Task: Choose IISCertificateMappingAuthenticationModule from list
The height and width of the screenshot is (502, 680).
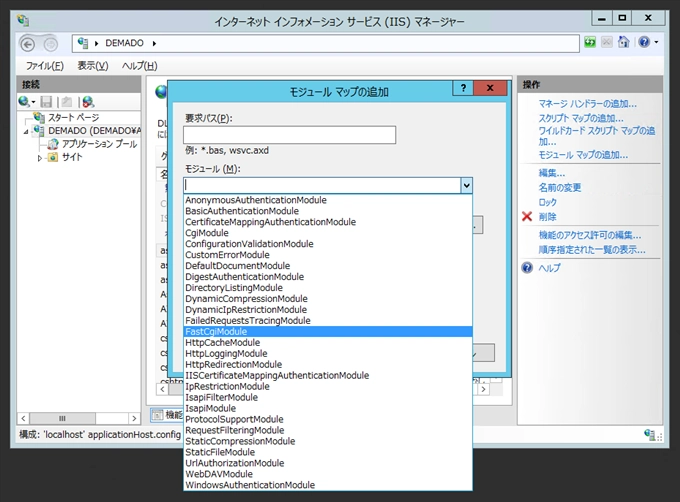Action: (x=328, y=375)
